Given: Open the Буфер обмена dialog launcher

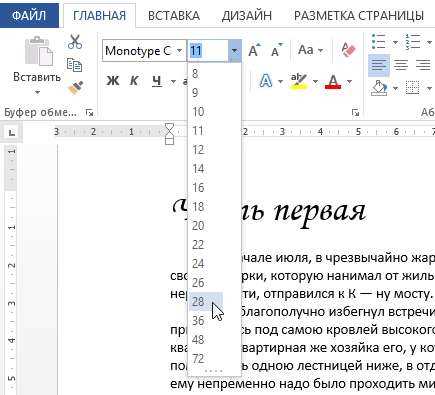Looking at the screenshot, I should tap(89, 113).
